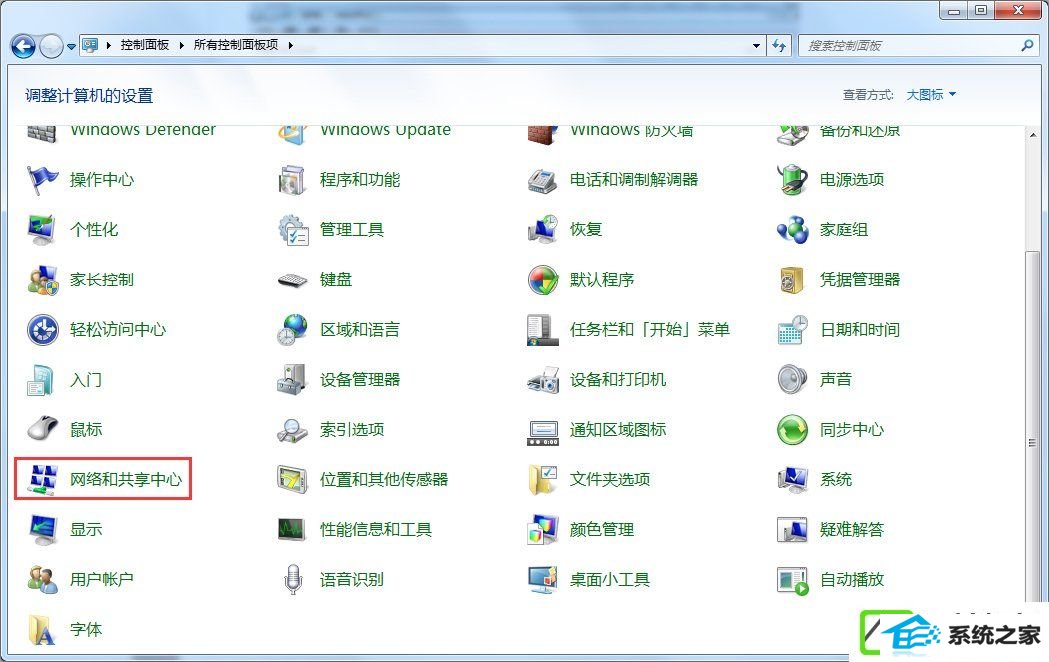Click the 凭据管理器 safe icon
Viewport: 1049px width, 662px height.
point(793,280)
